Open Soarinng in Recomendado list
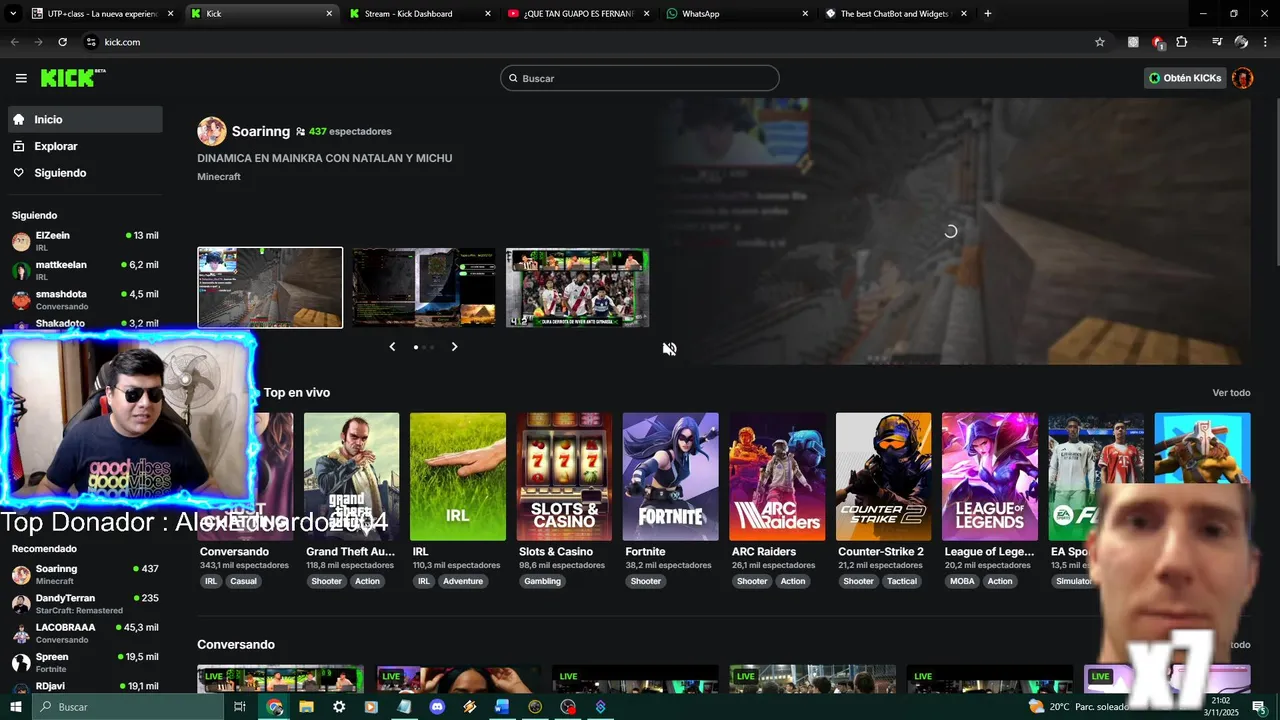 pos(85,574)
